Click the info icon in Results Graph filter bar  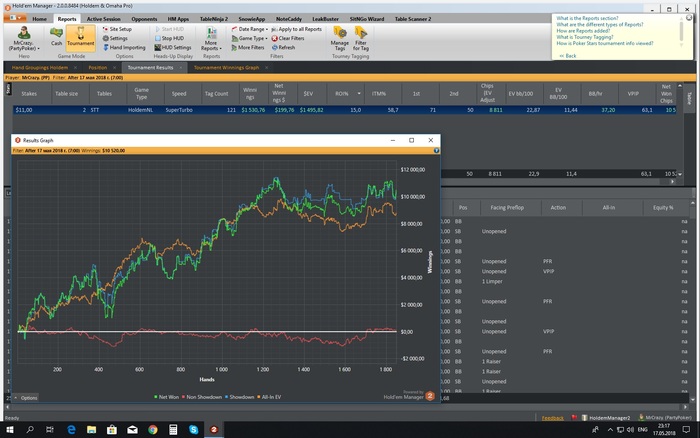(x=436, y=151)
